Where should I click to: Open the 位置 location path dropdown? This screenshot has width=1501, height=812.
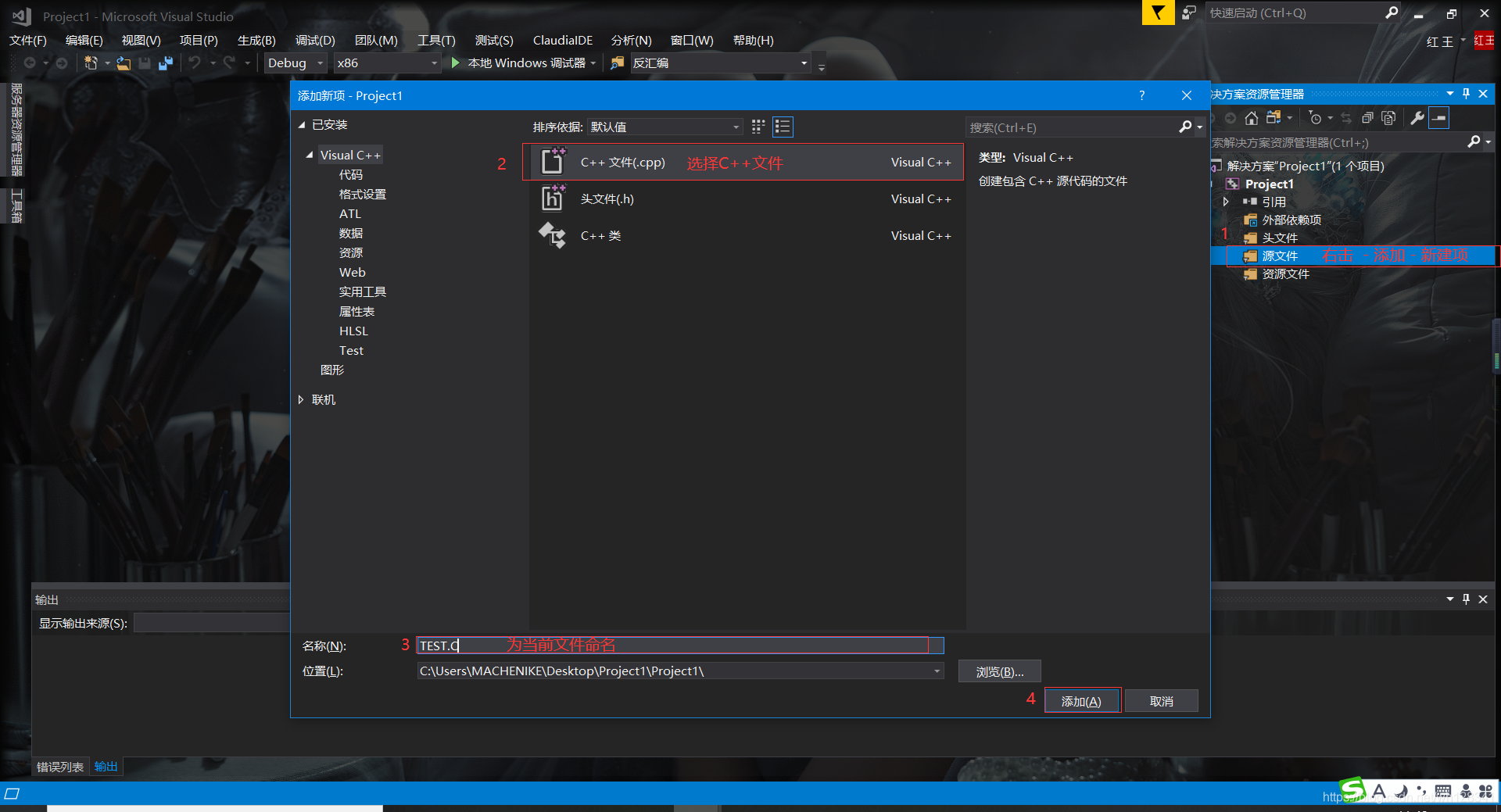point(937,671)
